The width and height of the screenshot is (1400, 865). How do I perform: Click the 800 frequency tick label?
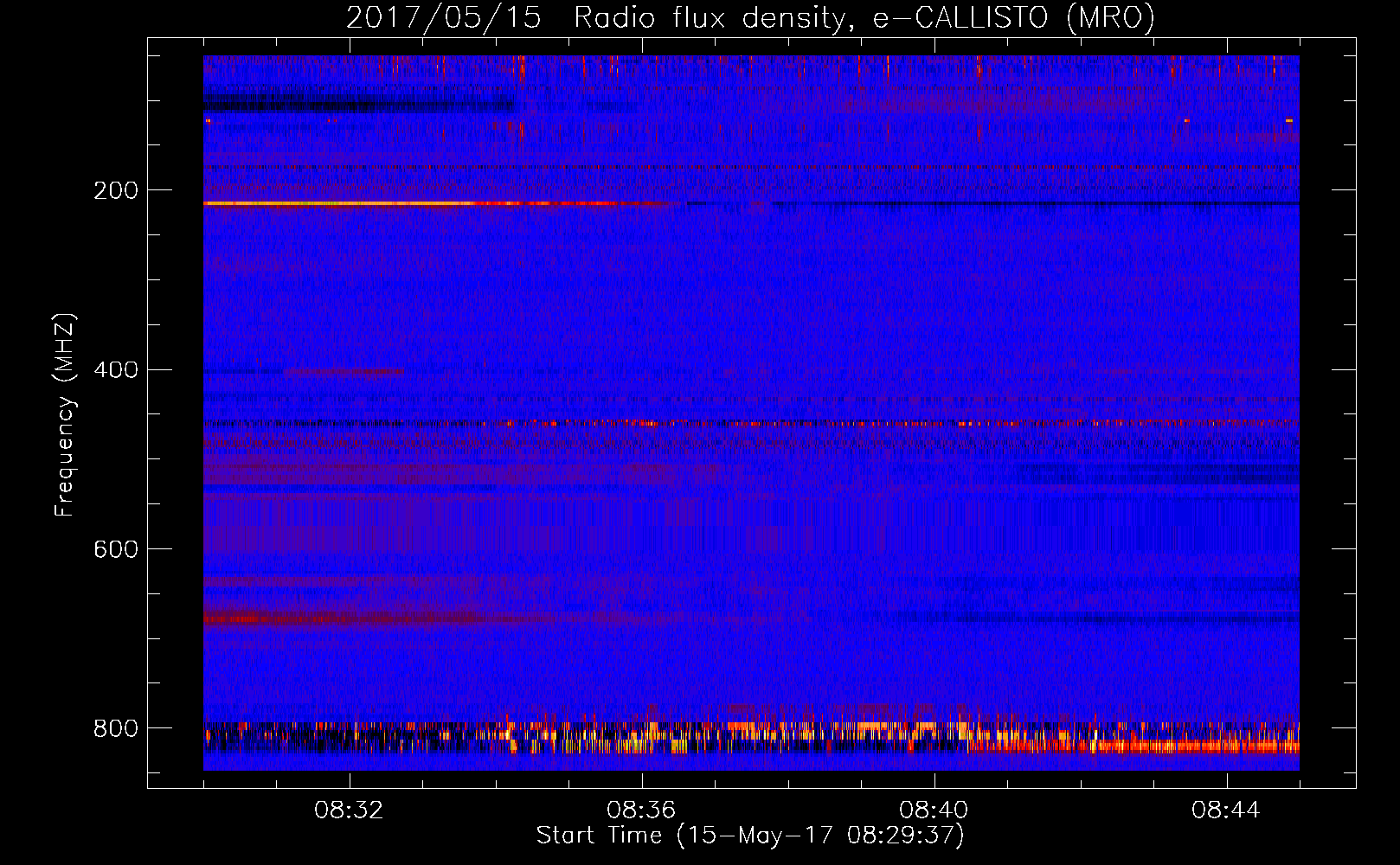116,728
